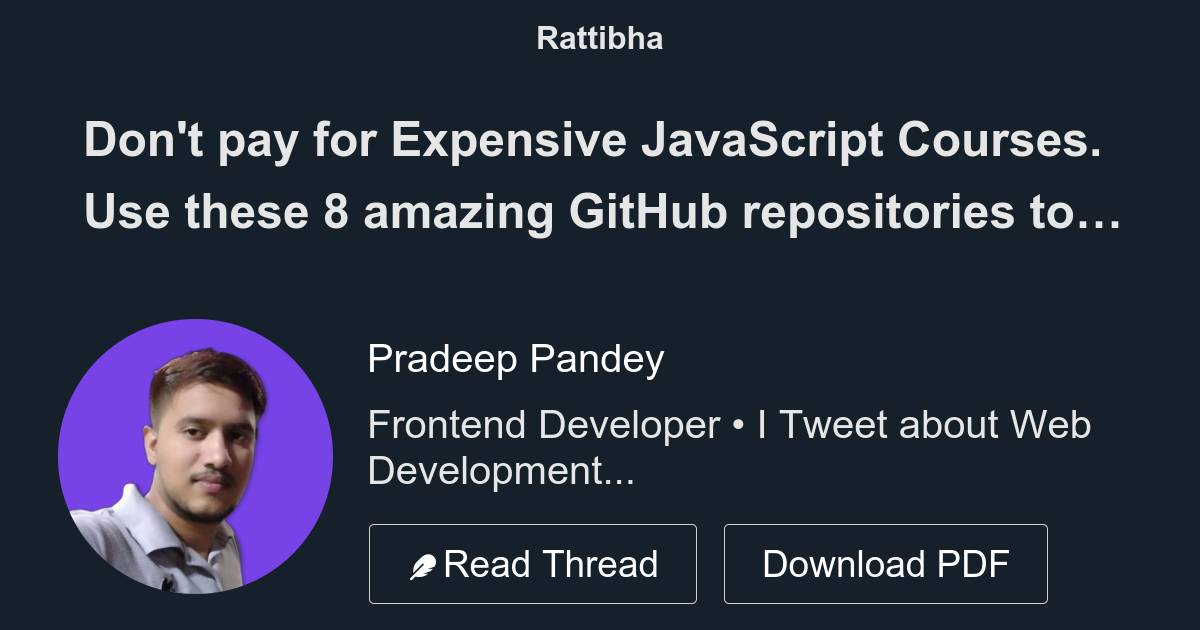The height and width of the screenshot is (630, 1200).
Task: Expand the truncated "Development..." bio line
Action: pos(501,470)
